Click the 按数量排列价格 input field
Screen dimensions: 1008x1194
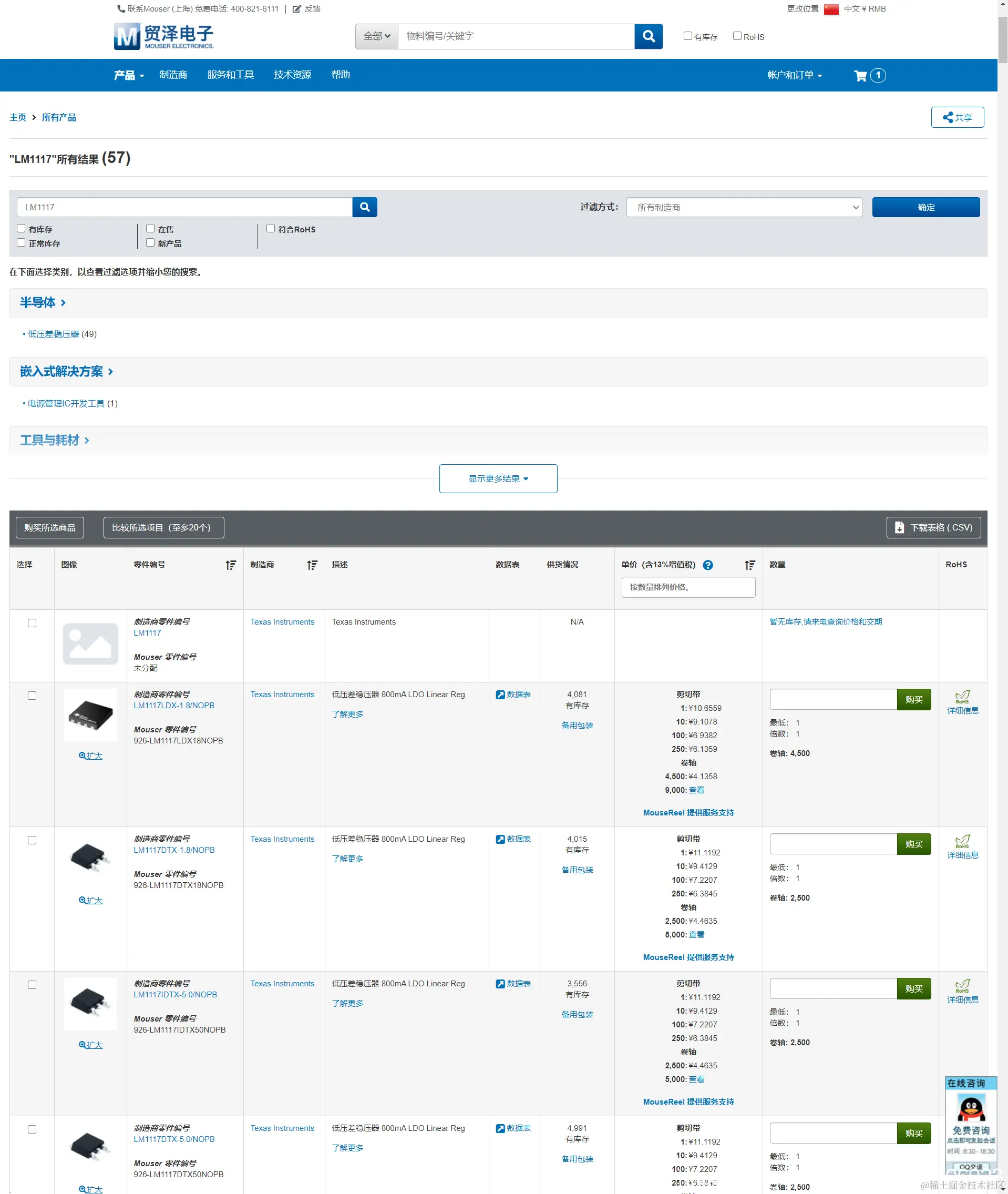[x=688, y=587]
